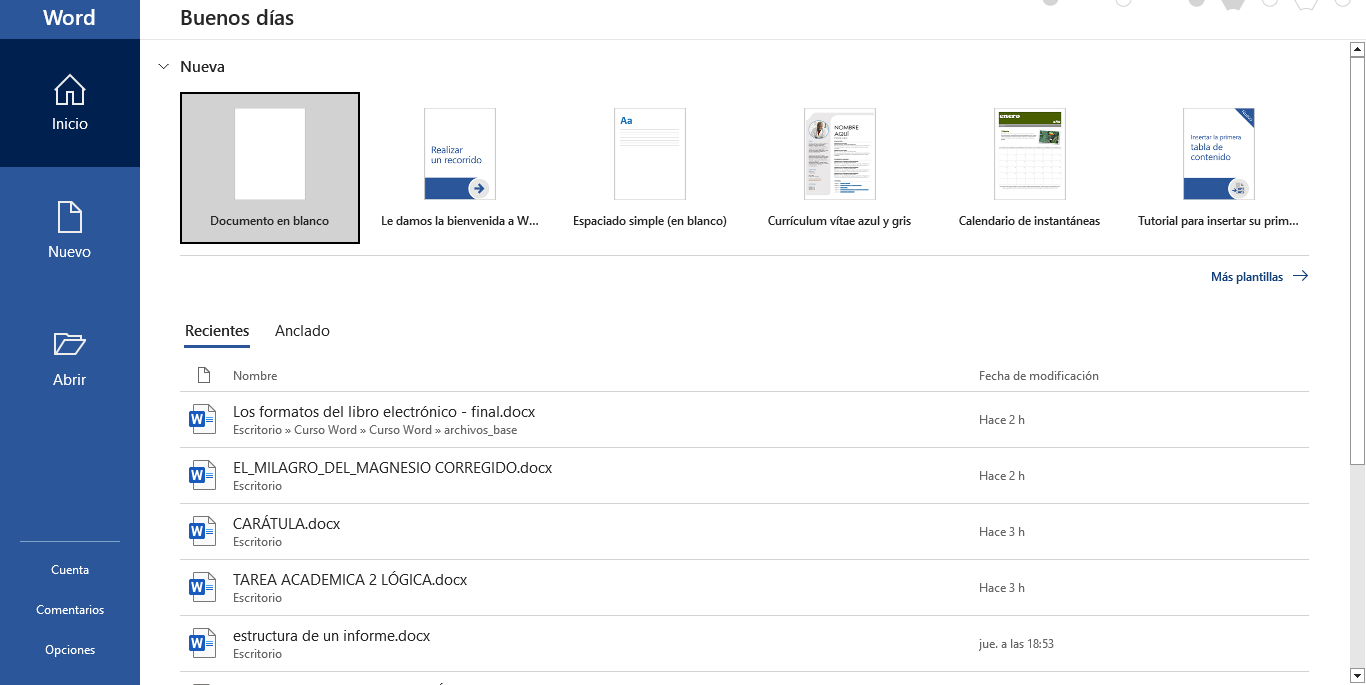Switch to the Recientes tab
Image resolution: width=1366 pixels, height=685 pixels.
click(217, 331)
